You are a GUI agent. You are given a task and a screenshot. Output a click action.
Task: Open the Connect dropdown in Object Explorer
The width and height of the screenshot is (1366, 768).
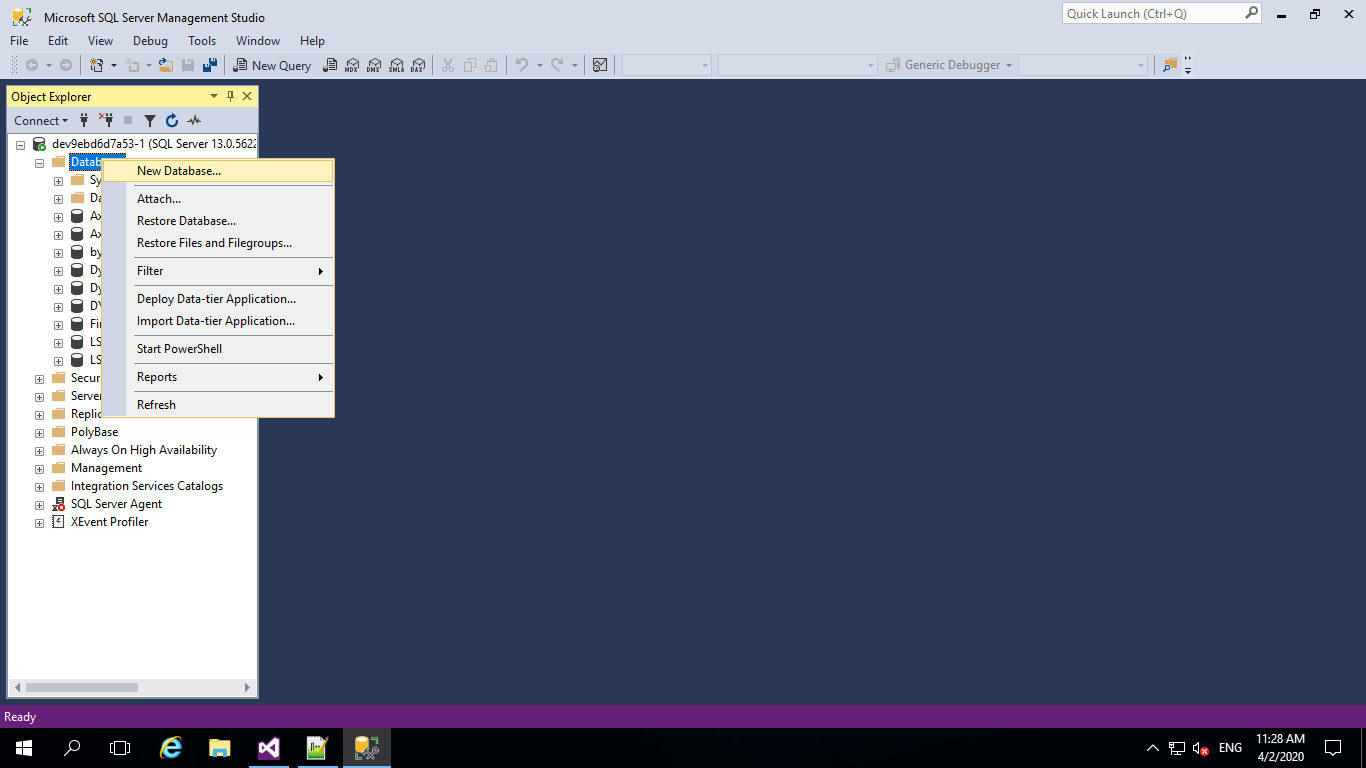click(41, 120)
